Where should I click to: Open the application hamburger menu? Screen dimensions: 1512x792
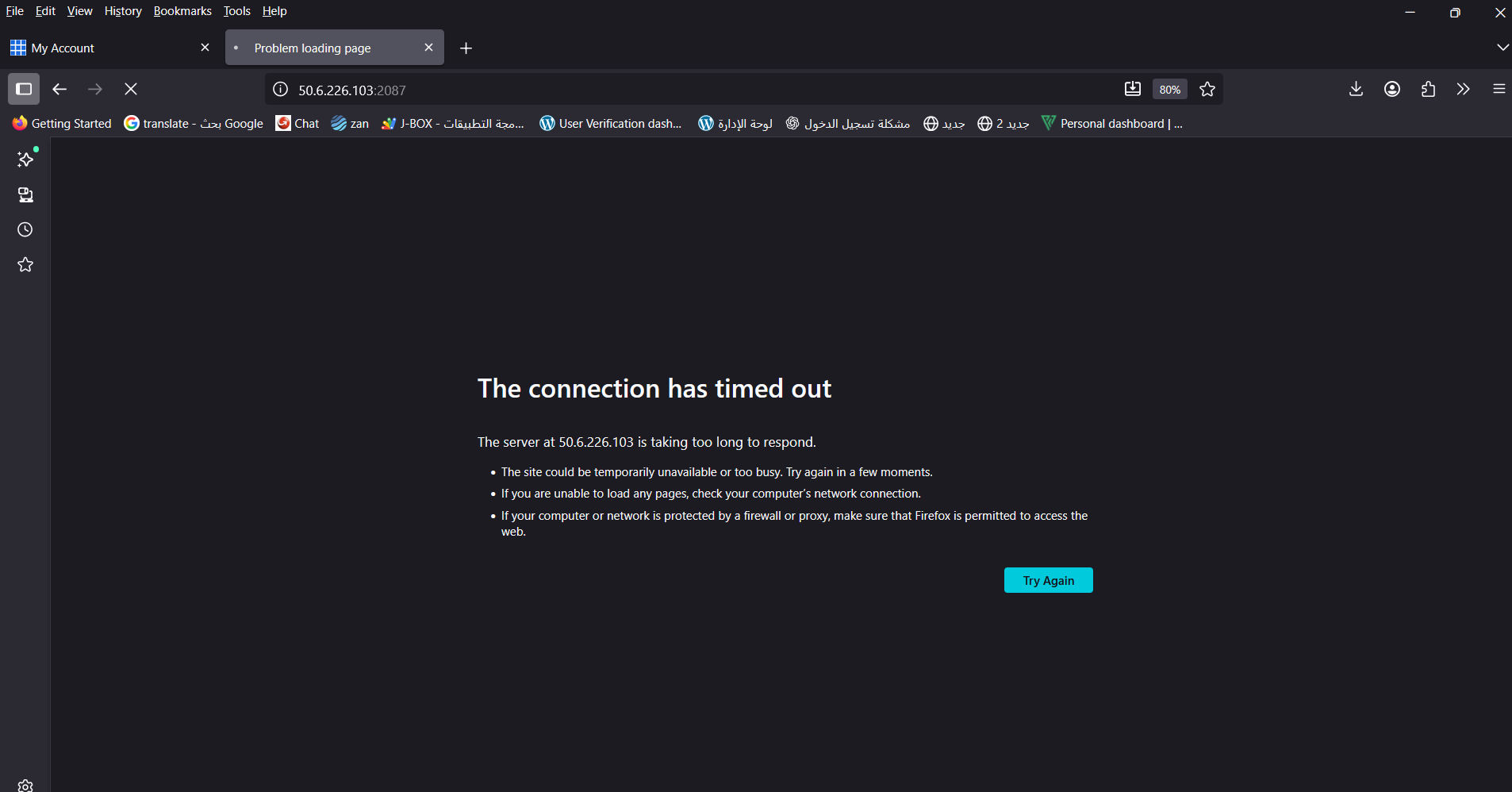click(1499, 89)
